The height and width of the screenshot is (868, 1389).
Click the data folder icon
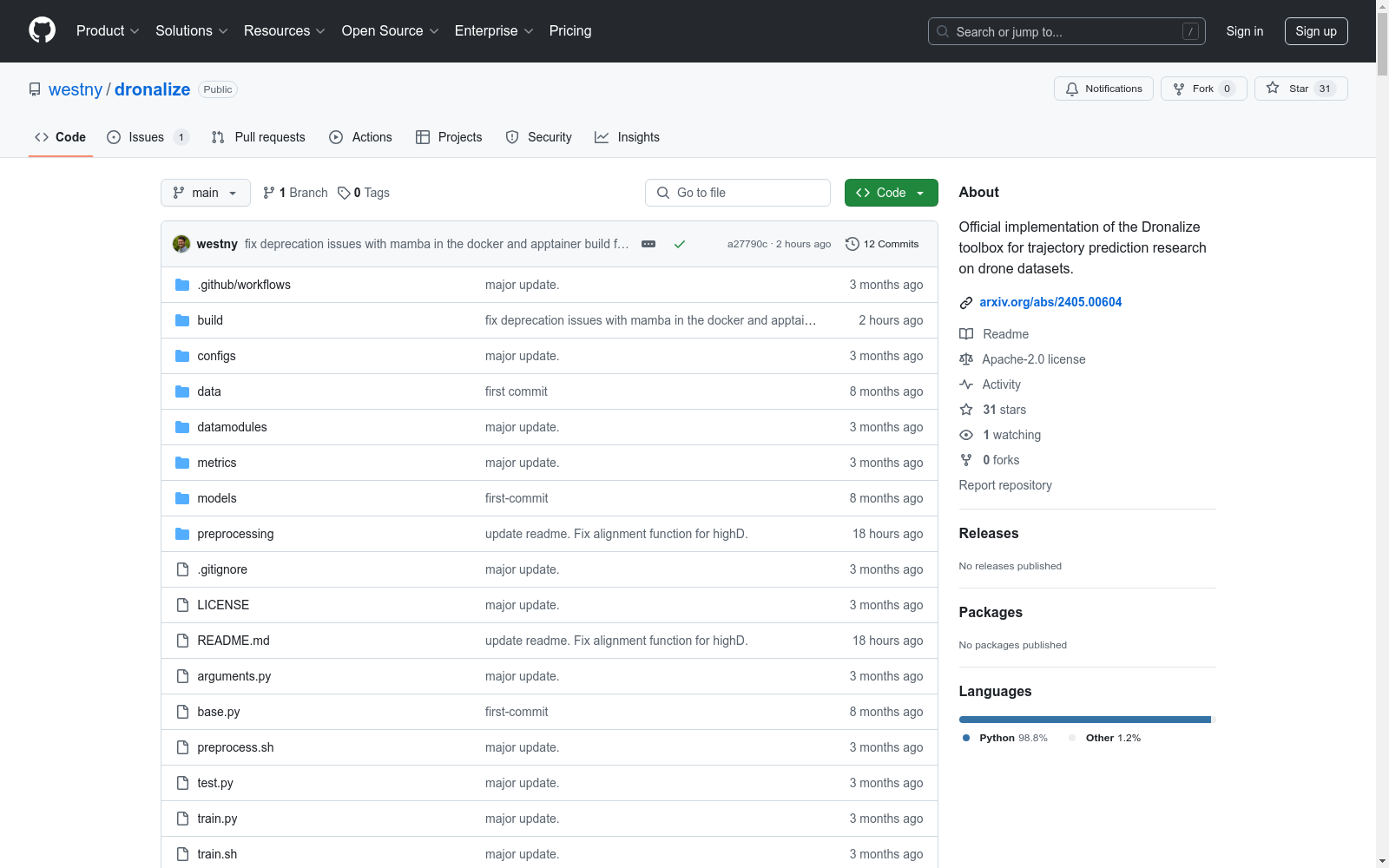click(182, 391)
